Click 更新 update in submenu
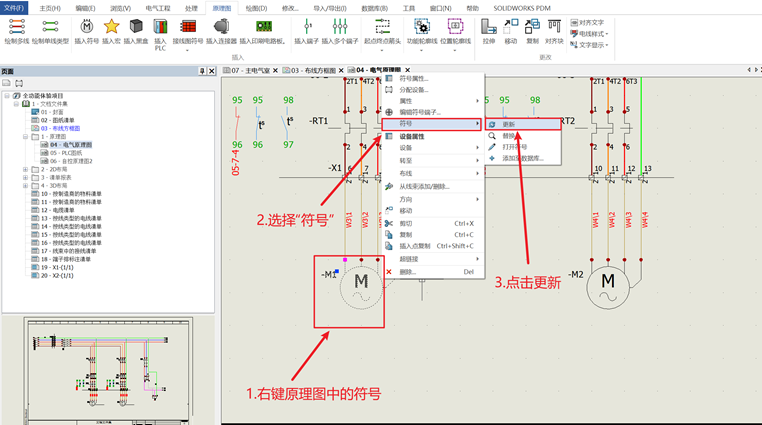This screenshot has width=762, height=425. pos(523,124)
